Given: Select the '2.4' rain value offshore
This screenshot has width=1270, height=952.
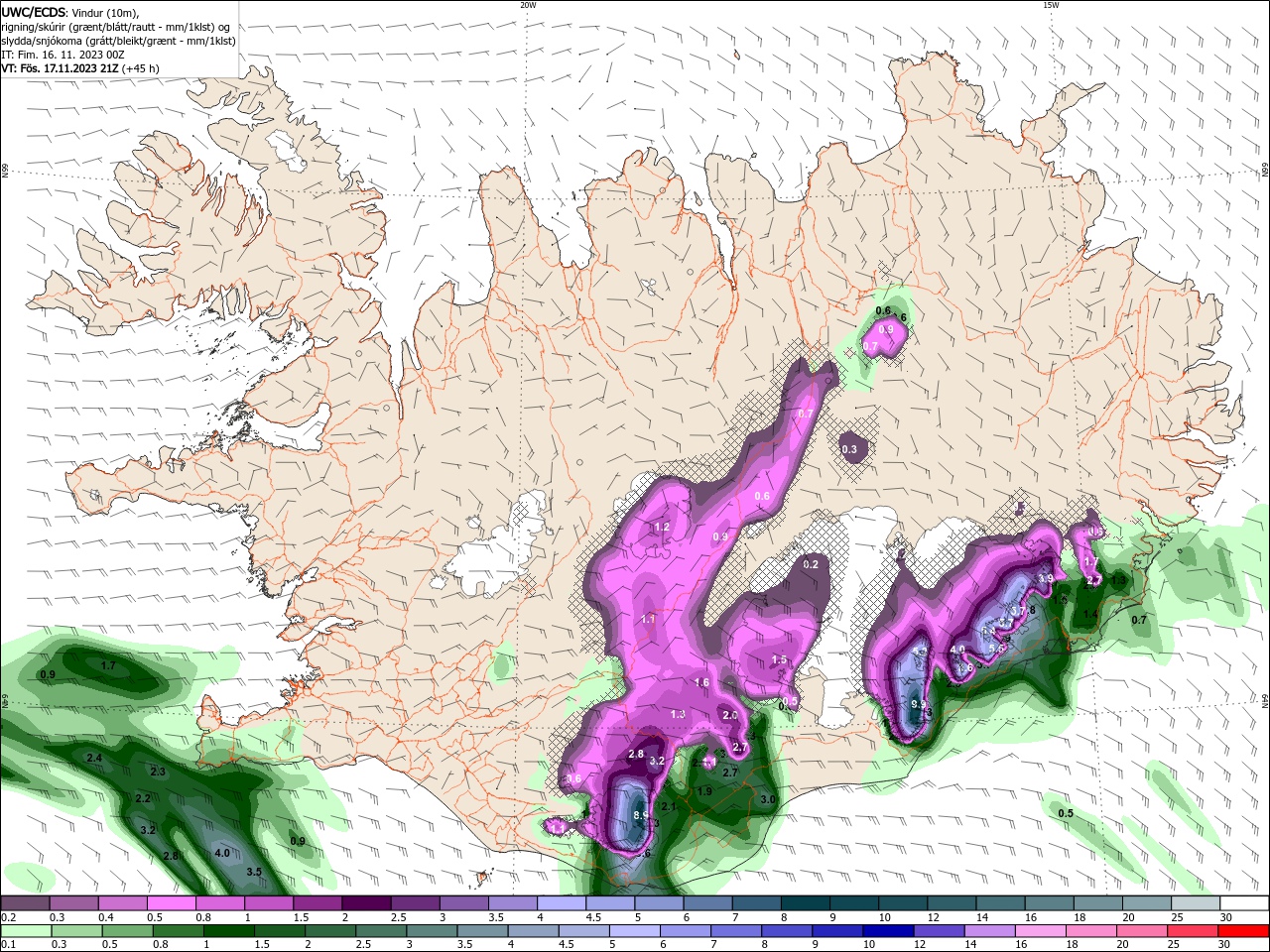Looking at the screenshot, I should point(95,758).
